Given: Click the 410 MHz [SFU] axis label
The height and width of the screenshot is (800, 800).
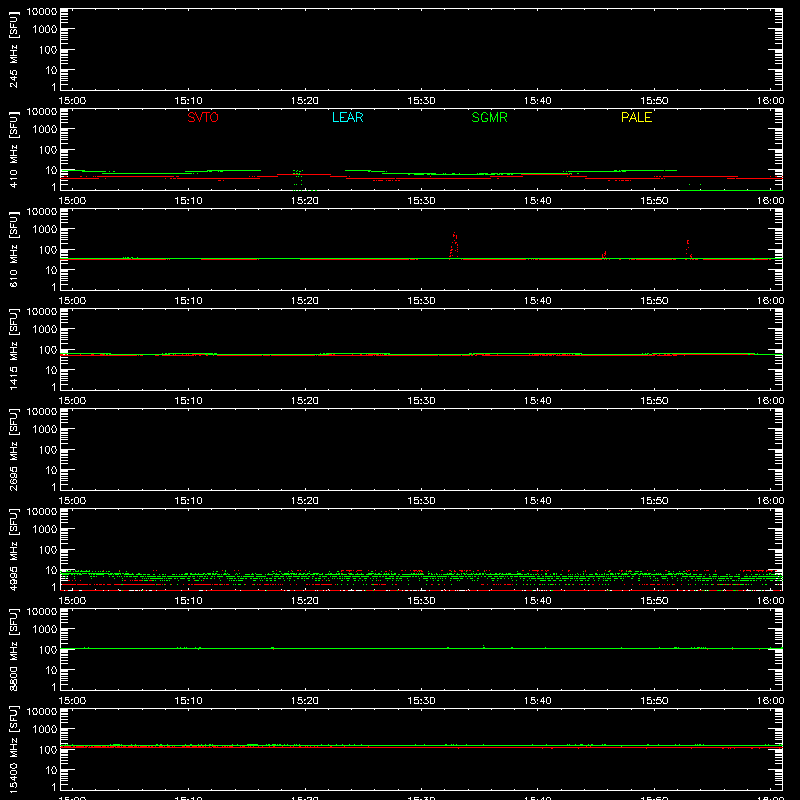Looking at the screenshot, I should click(x=13, y=149).
